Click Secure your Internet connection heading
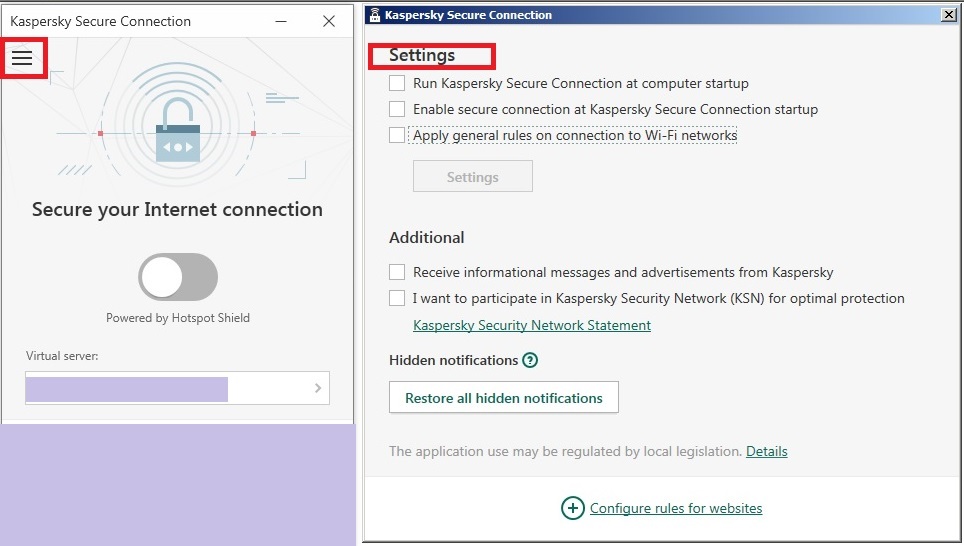The height and width of the screenshot is (546, 964). point(177,210)
